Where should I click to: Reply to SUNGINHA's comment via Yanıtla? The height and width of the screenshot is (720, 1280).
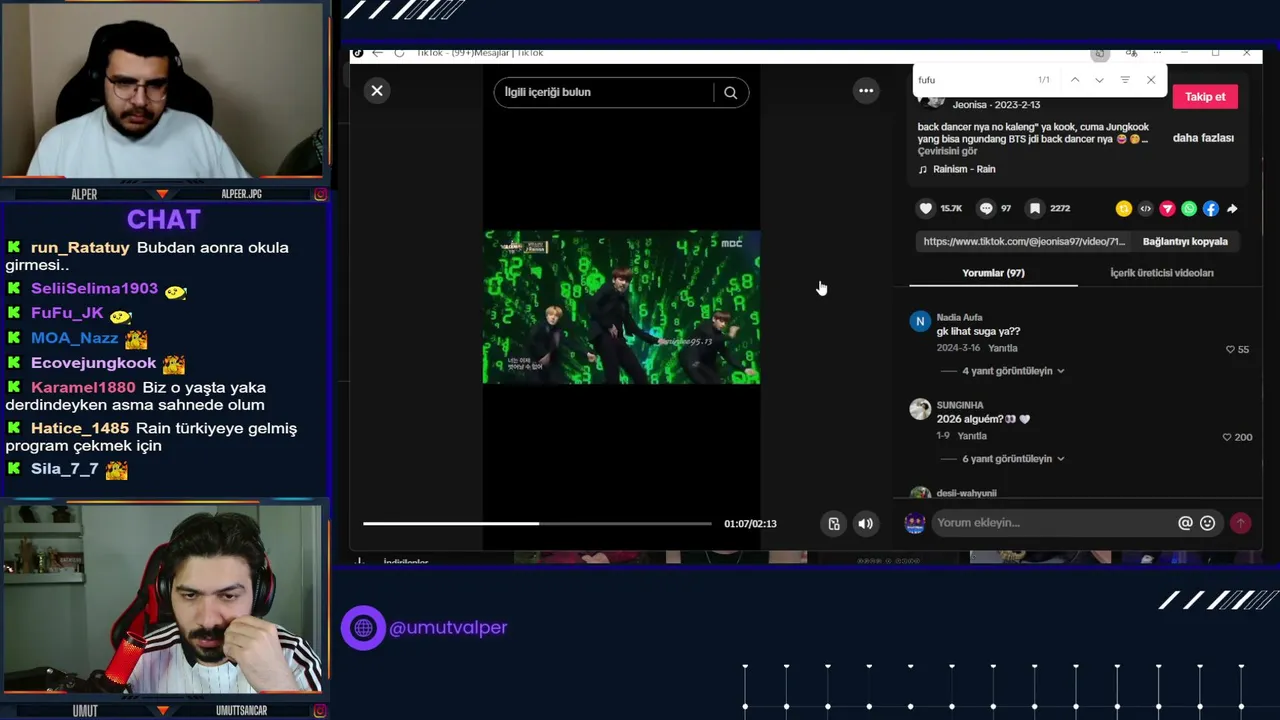[x=972, y=436]
